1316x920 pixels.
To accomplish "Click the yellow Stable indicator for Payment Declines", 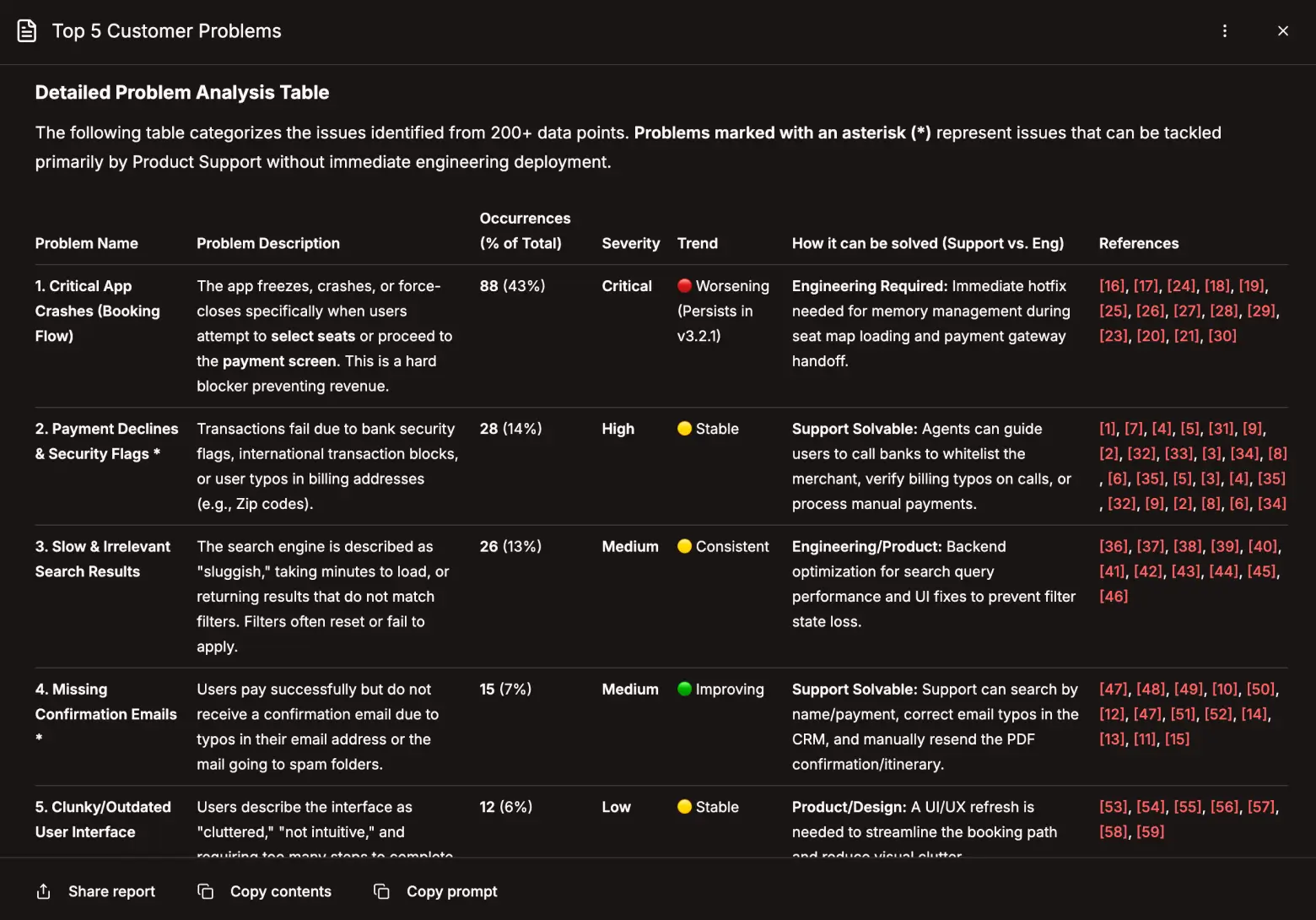I will click(x=685, y=429).
